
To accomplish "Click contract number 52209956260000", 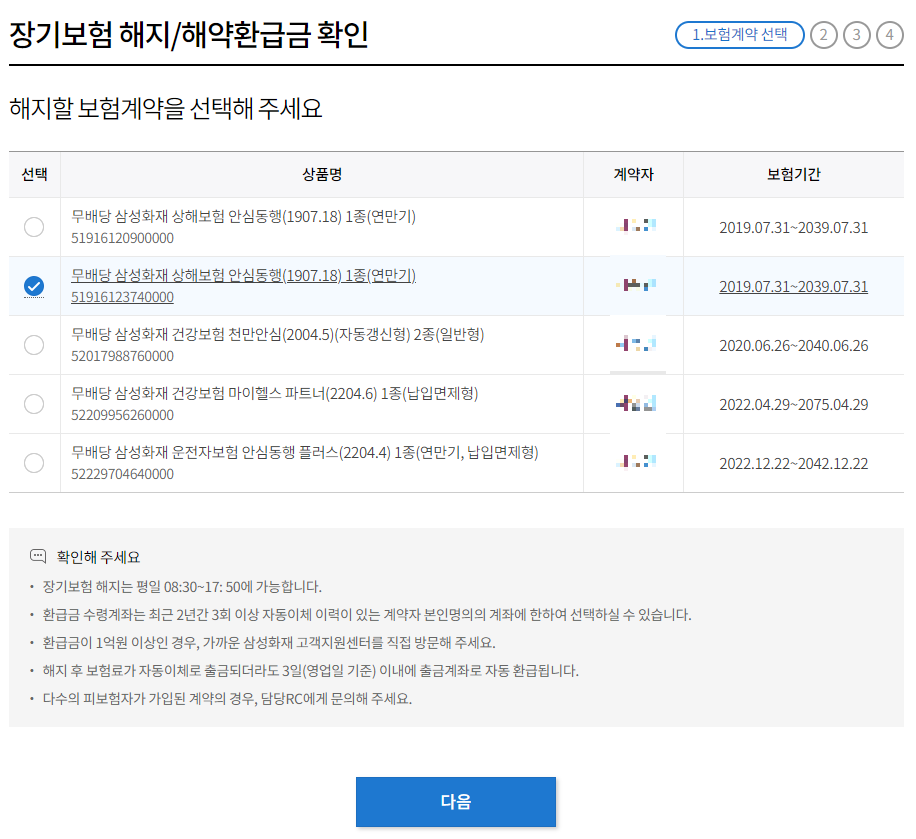I will coord(122,415).
